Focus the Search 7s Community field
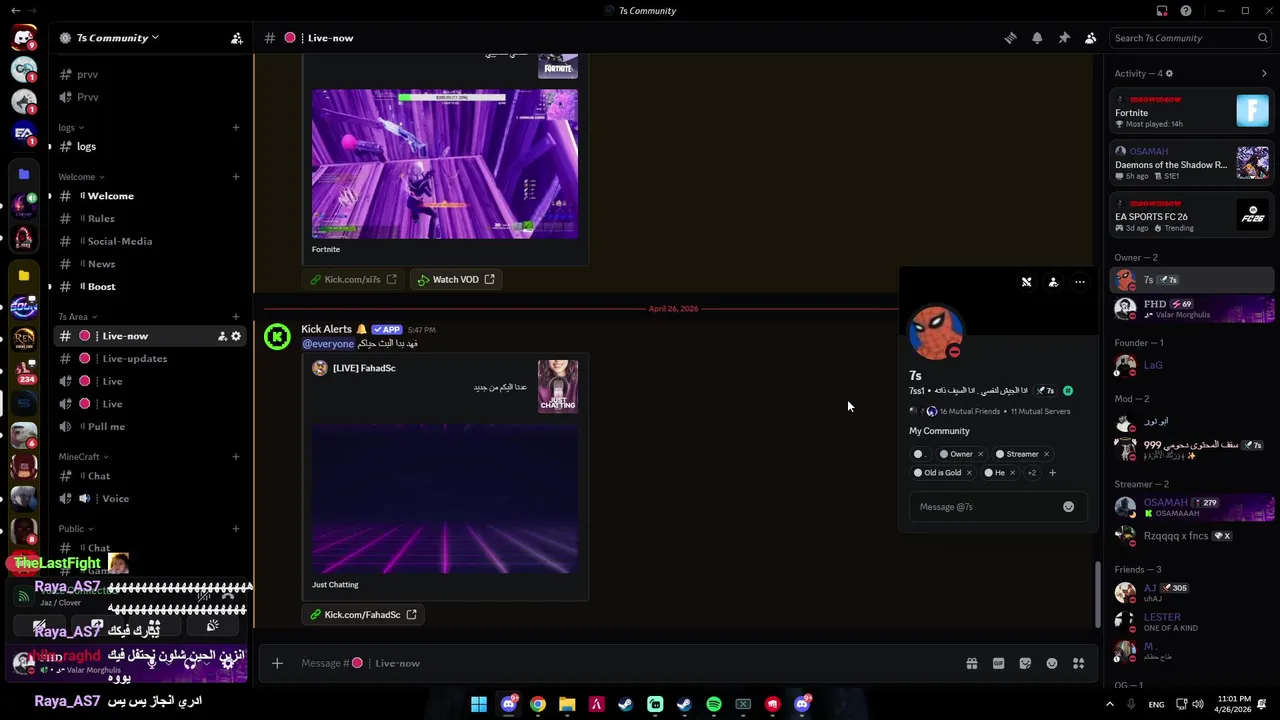Viewport: 1280px width, 720px height. (1190, 38)
